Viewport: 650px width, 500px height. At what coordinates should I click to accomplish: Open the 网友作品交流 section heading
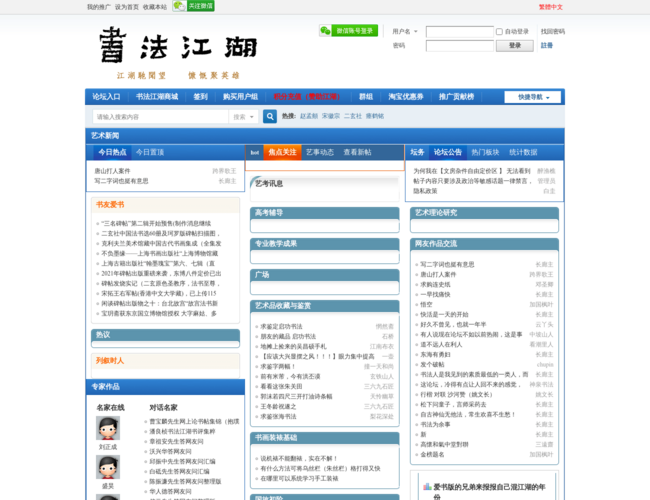[x=436, y=244]
